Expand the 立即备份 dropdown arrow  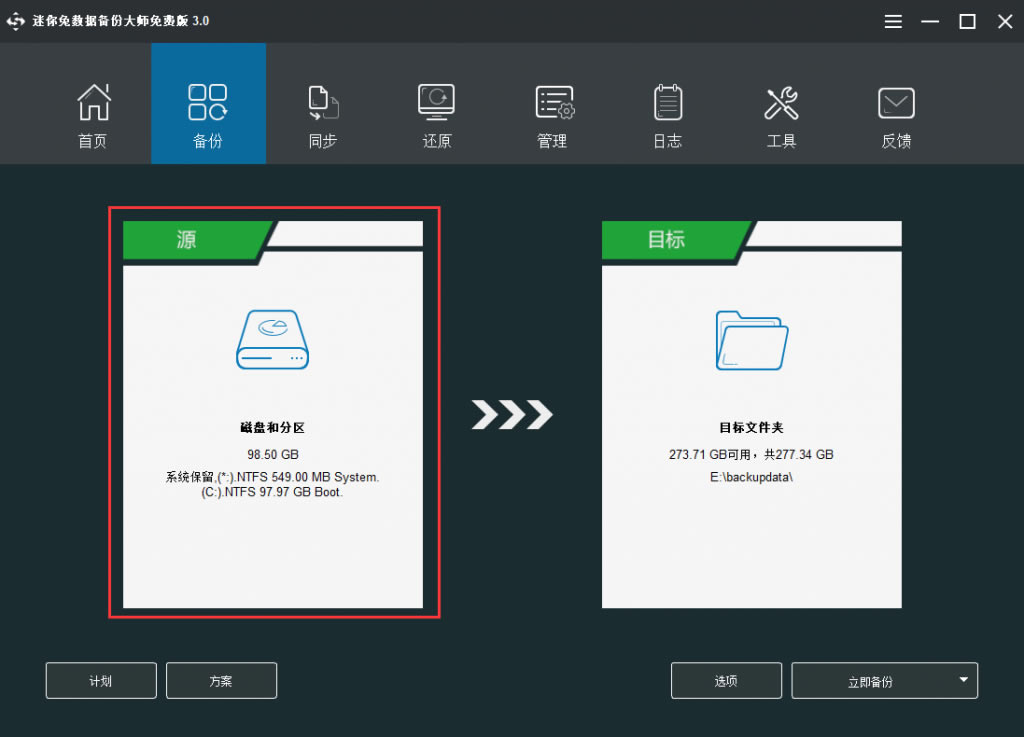click(963, 680)
